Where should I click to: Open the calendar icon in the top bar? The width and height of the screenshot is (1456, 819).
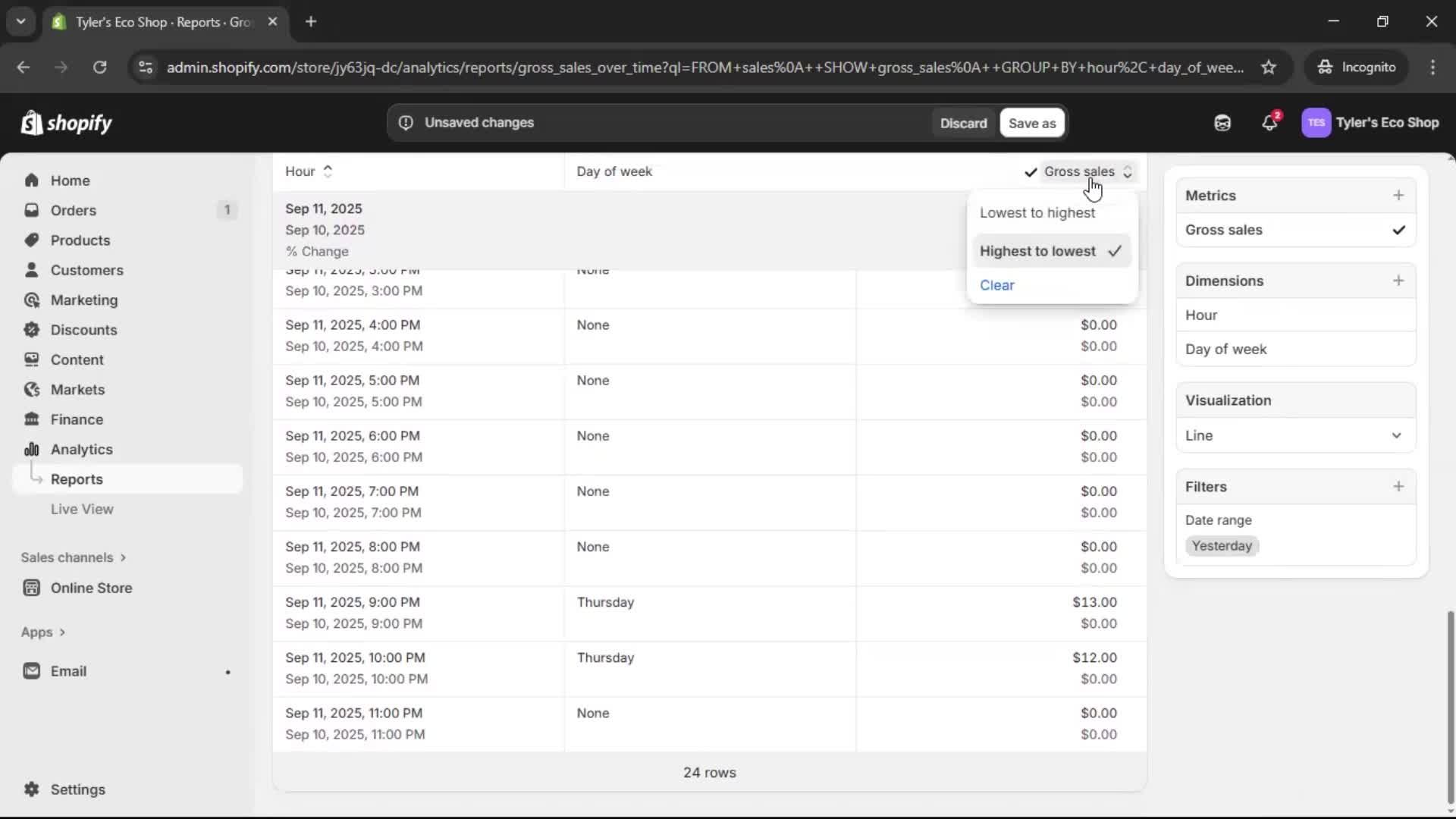pos(1222,122)
